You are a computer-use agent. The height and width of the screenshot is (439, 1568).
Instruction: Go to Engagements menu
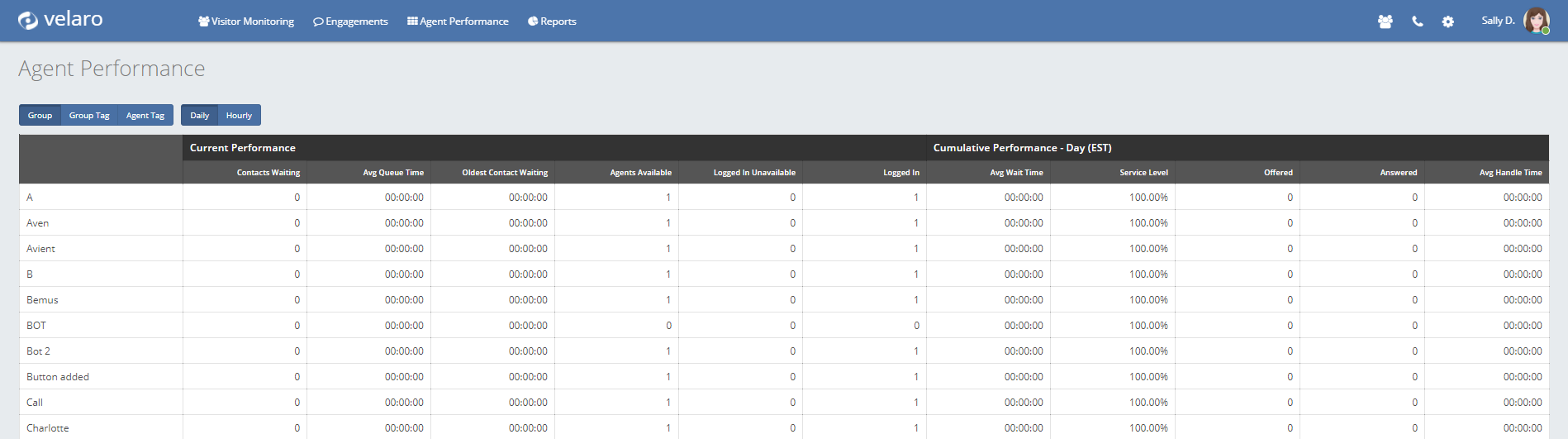coord(350,21)
